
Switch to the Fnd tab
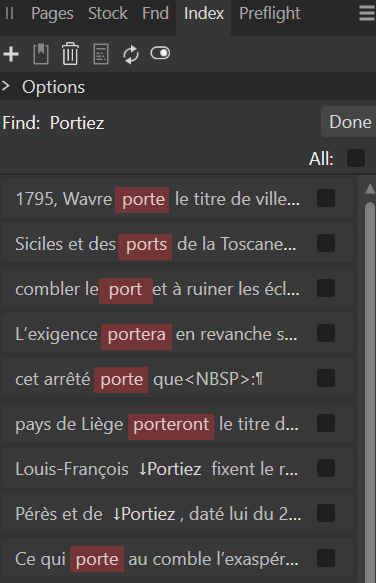point(155,14)
